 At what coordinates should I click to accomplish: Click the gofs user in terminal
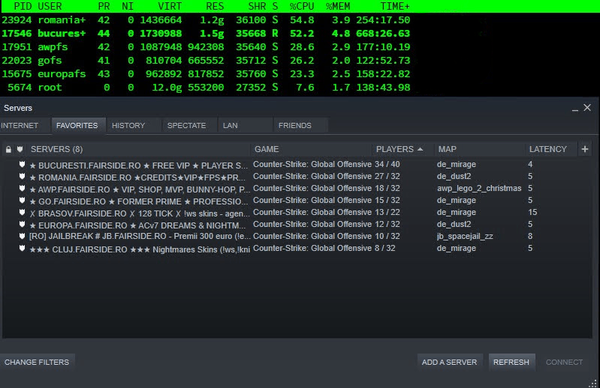[x=49, y=60]
